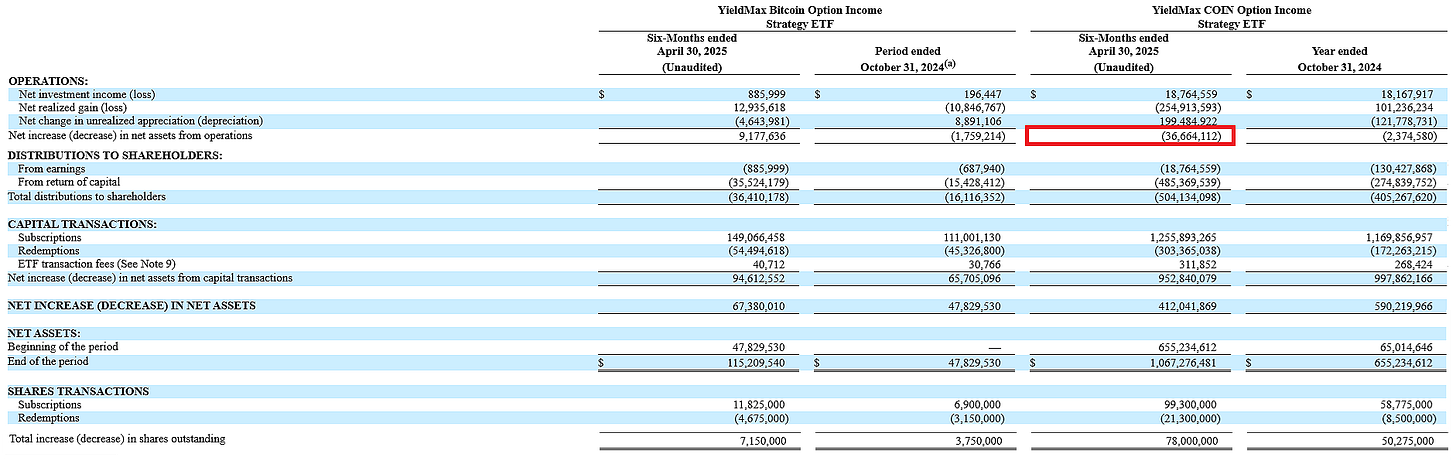Select the distributions total (16,116,352)
1456x460 pixels.
point(973,196)
